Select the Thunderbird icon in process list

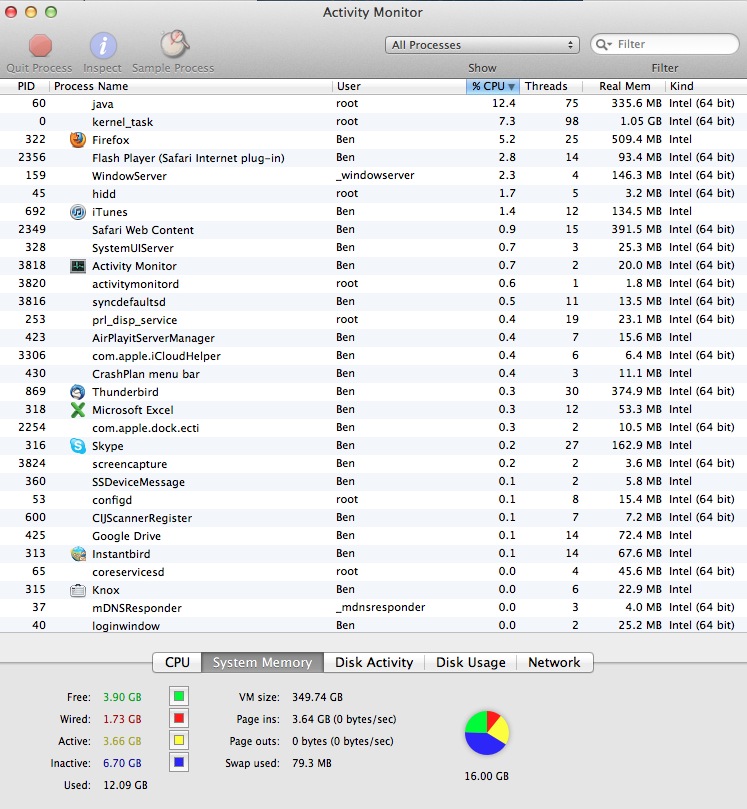tap(78, 392)
